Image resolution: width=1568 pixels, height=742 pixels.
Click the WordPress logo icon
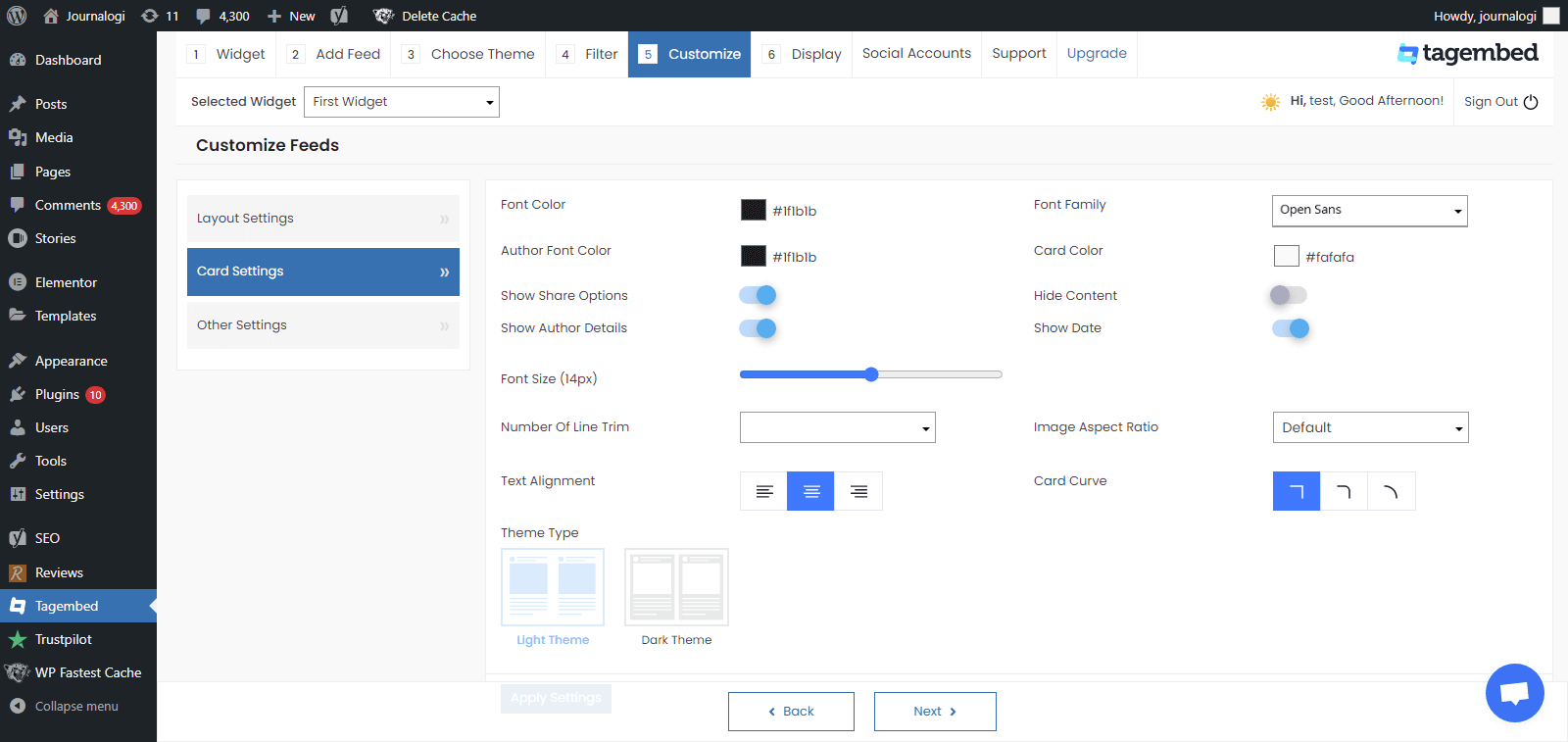coord(17,16)
